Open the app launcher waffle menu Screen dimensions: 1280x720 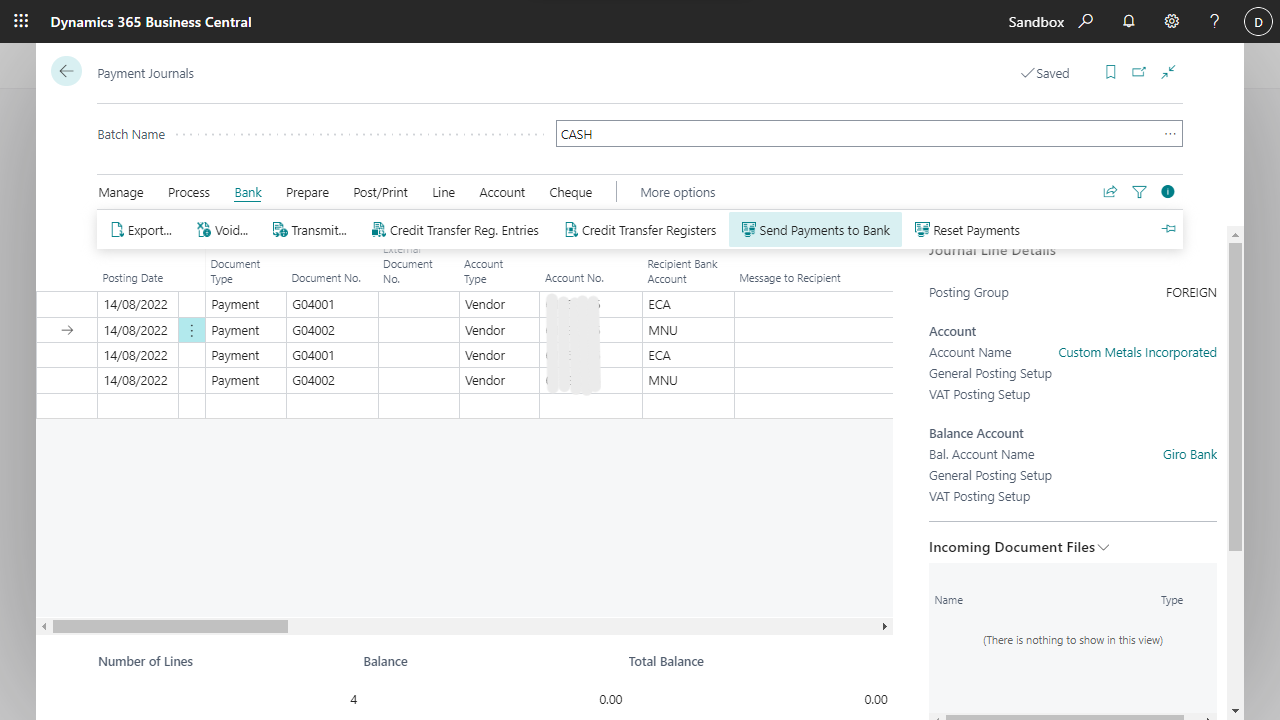(x=21, y=21)
